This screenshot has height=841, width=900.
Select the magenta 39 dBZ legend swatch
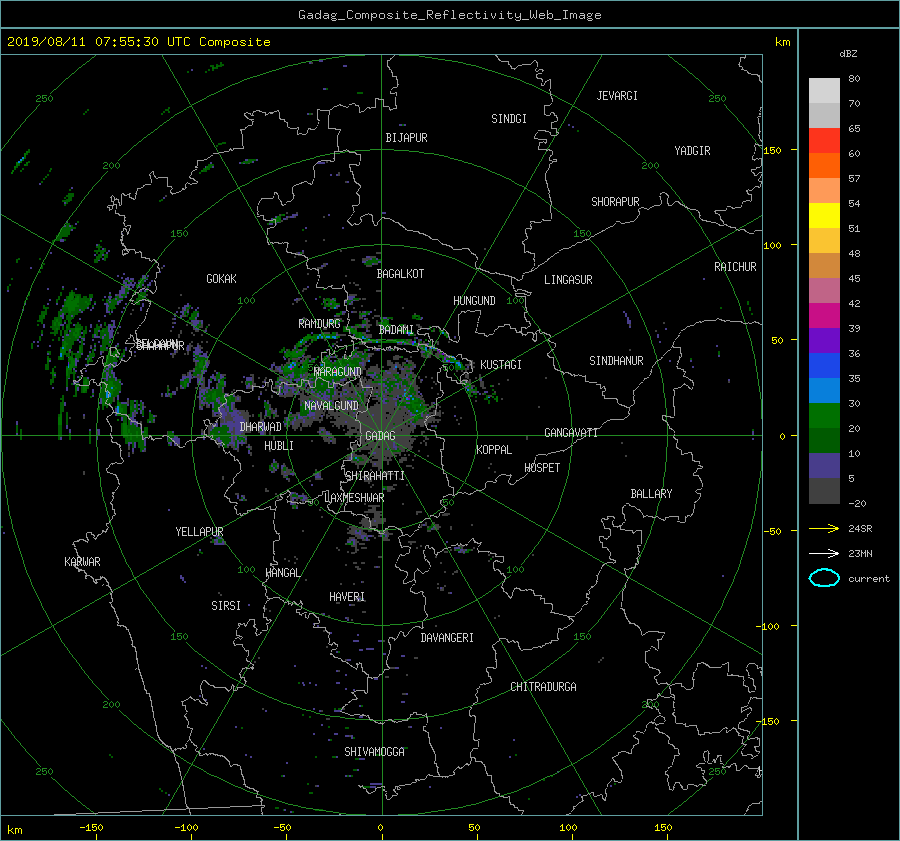tap(824, 315)
